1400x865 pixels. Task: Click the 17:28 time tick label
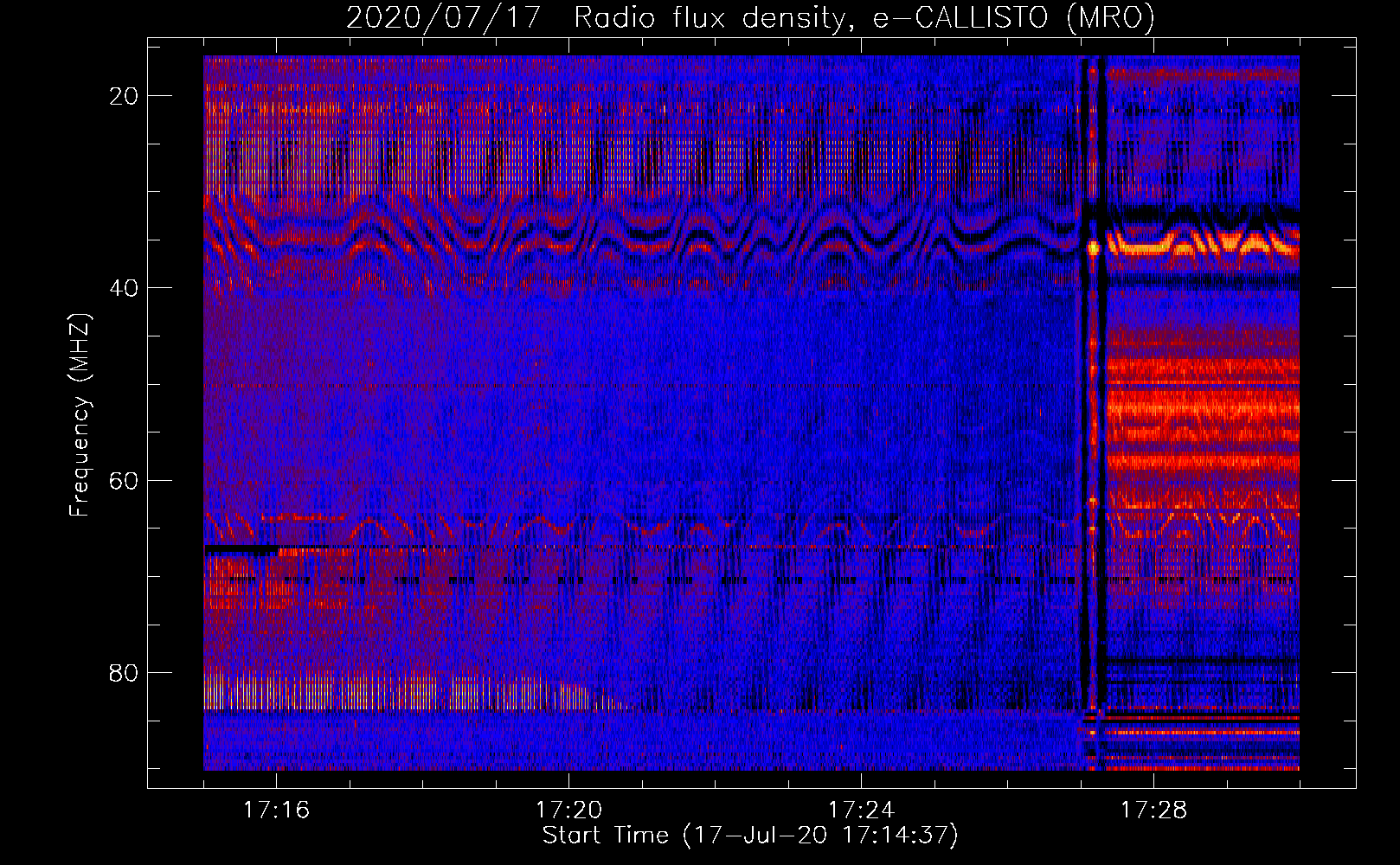click(x=1153, y=810)
